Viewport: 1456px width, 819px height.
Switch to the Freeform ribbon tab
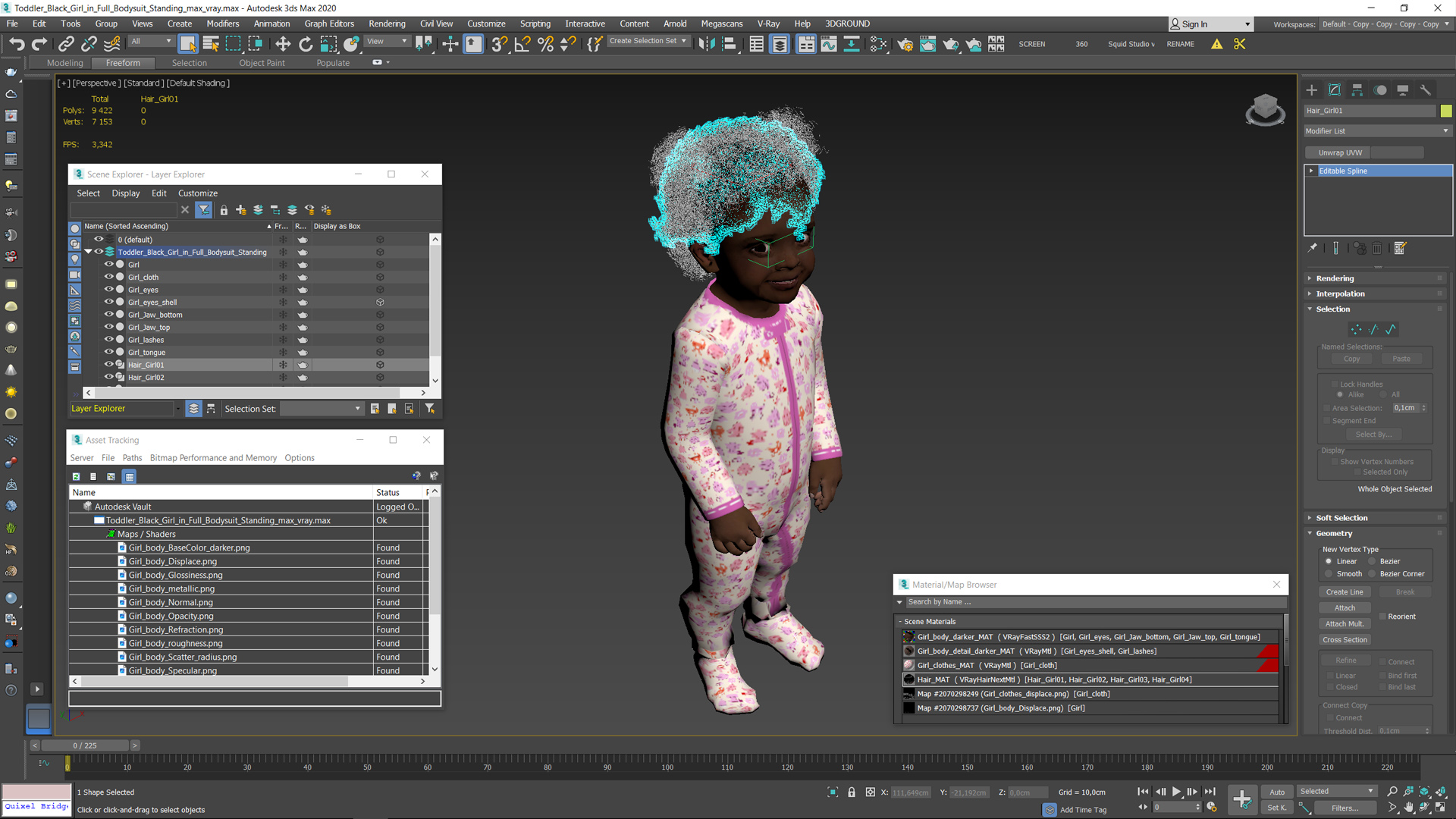coord(123,63)
